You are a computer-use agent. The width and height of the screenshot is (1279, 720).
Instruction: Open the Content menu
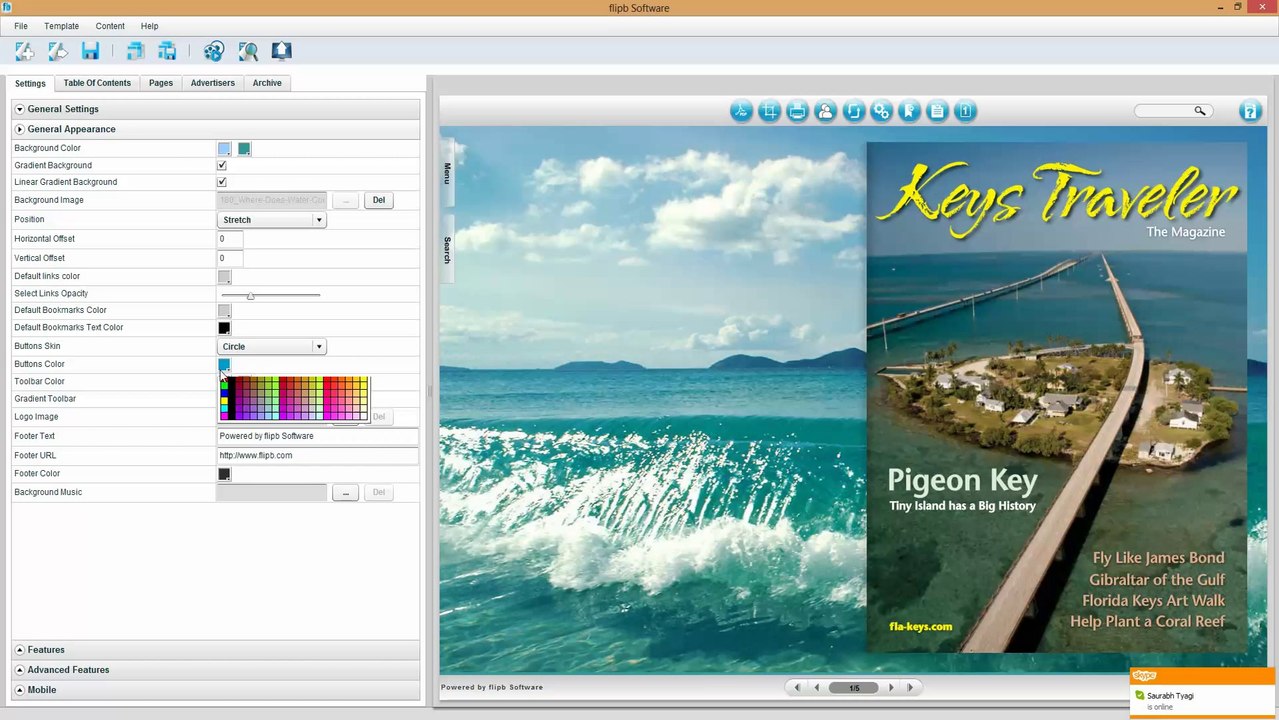point(110,26)
